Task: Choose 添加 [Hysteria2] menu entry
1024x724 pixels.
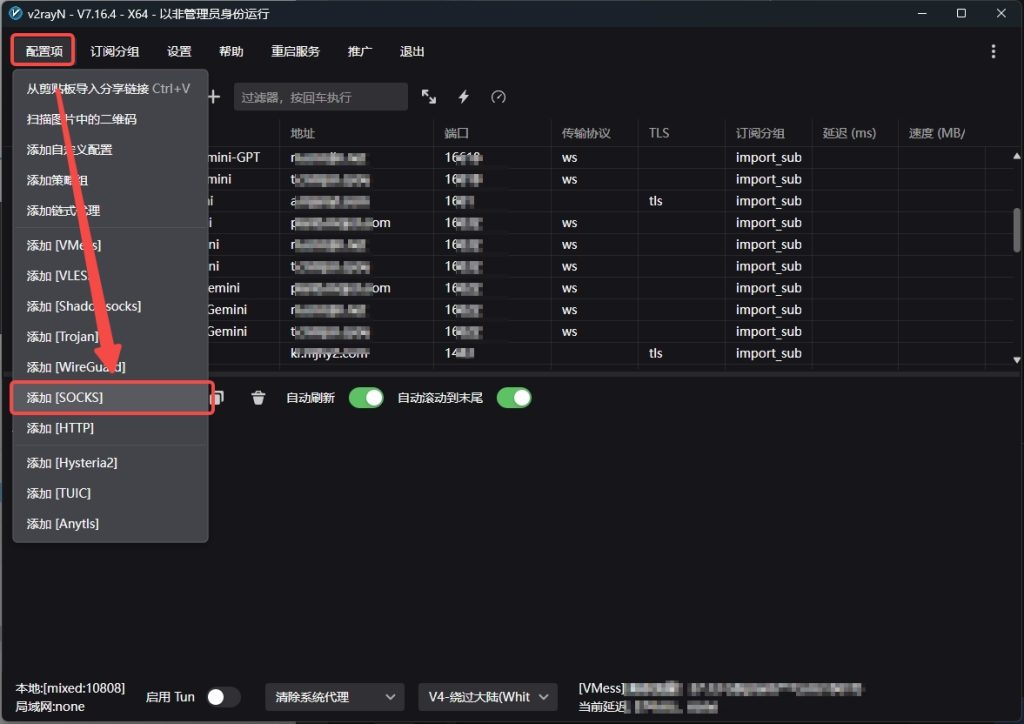Action: click(110, 463)
